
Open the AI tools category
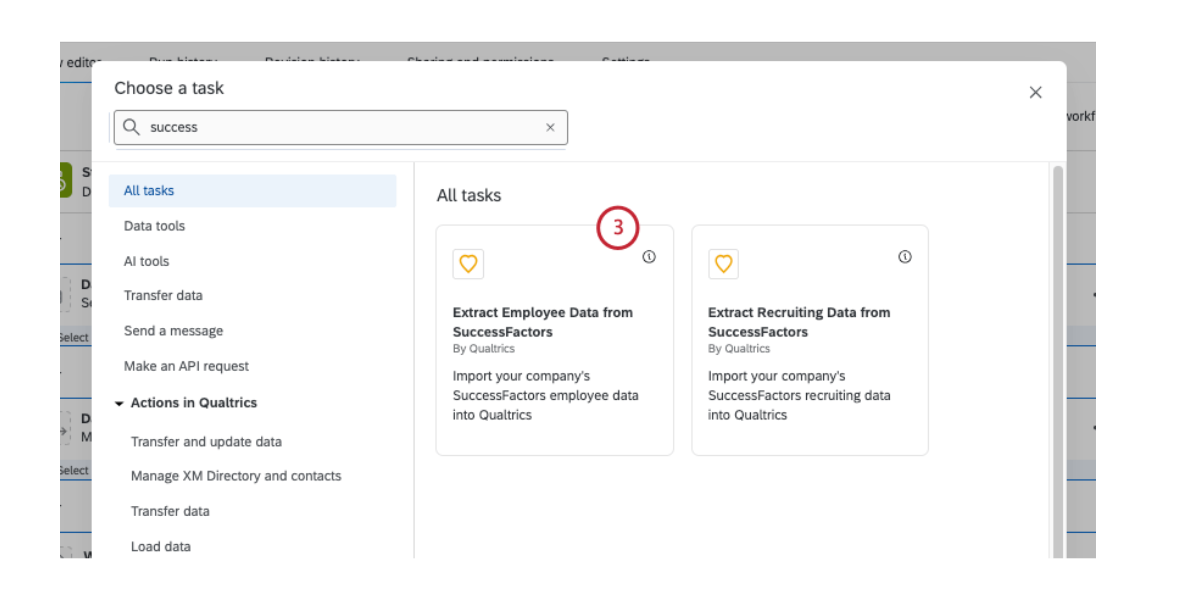coord(147,261)
